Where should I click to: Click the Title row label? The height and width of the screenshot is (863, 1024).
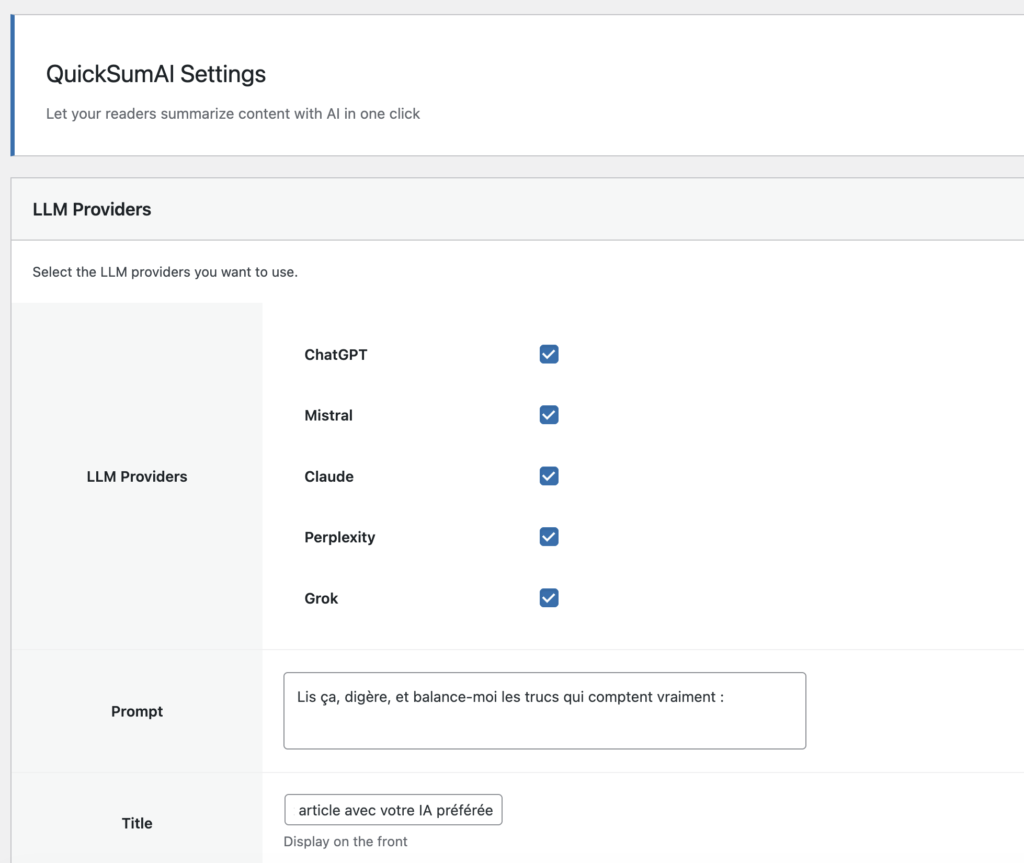(x=136, y=823)
